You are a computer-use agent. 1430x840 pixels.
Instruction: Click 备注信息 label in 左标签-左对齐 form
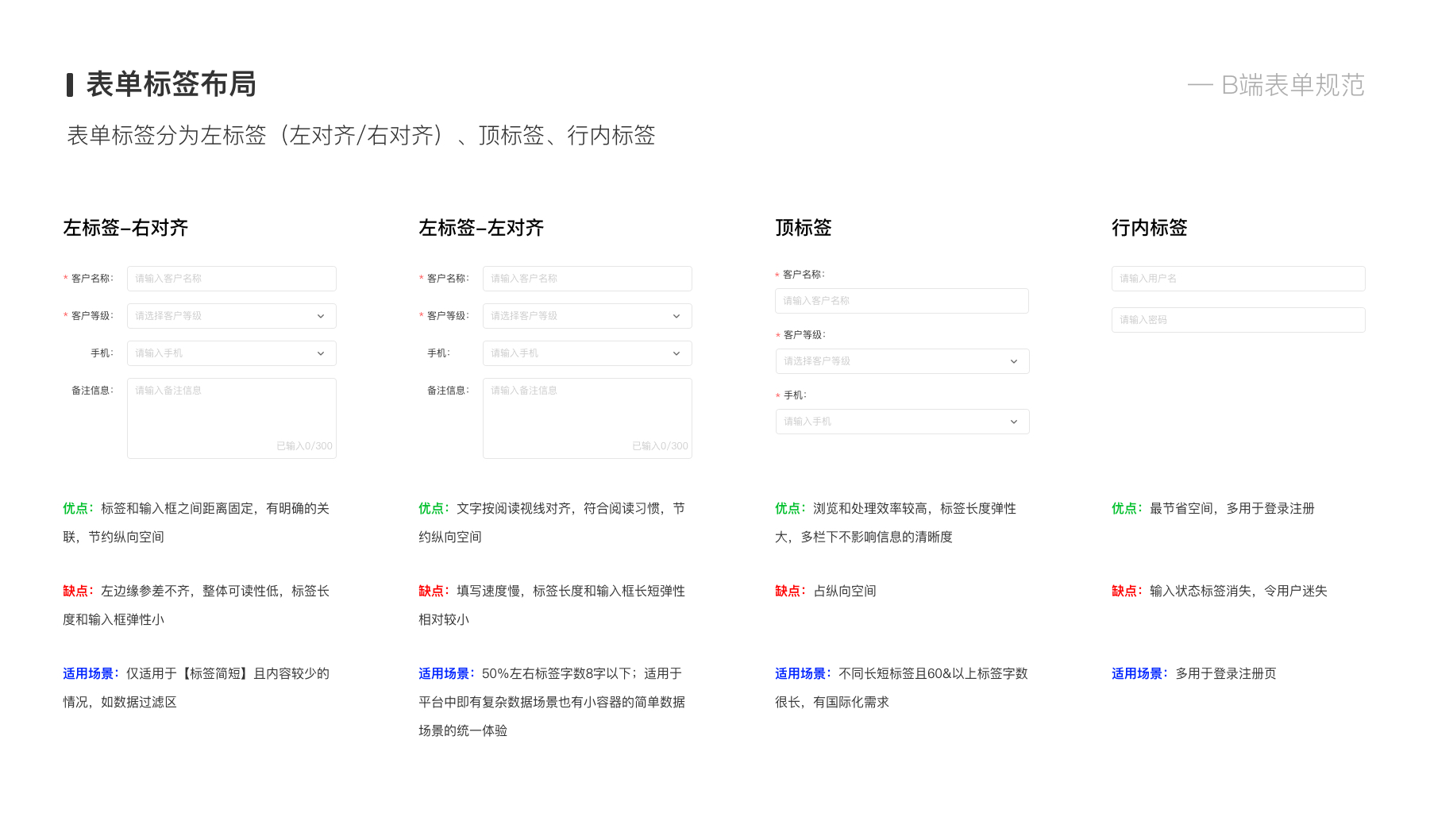pyautogui.click(x=448, y=391)
